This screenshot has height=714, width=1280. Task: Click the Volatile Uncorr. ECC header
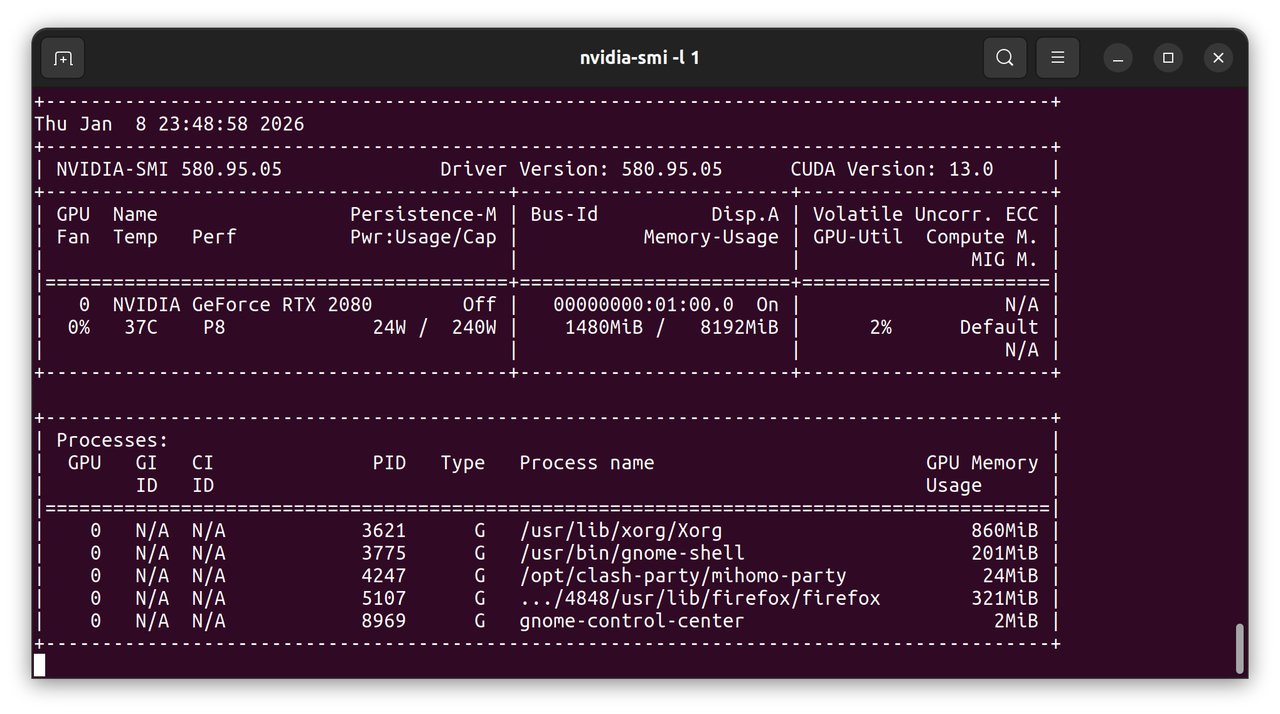tap(926, 214)
